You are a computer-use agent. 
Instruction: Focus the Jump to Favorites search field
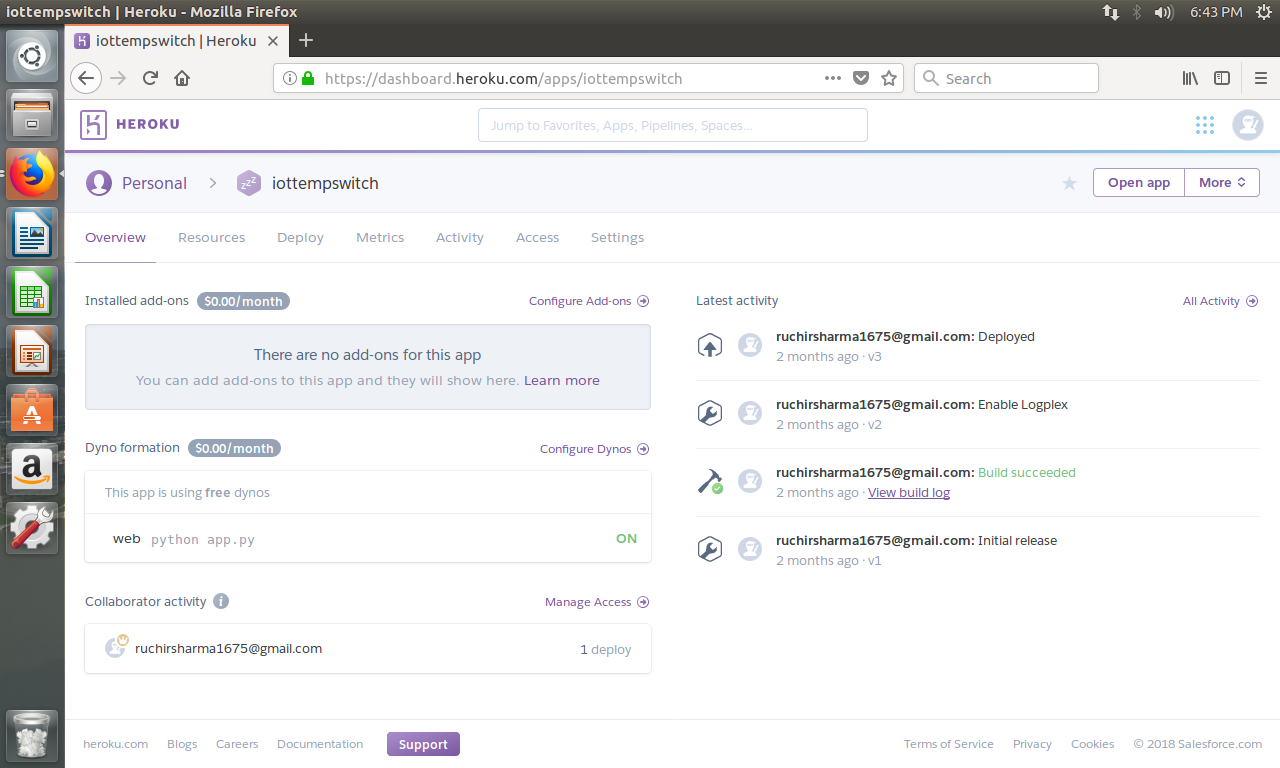click(673, 125)
